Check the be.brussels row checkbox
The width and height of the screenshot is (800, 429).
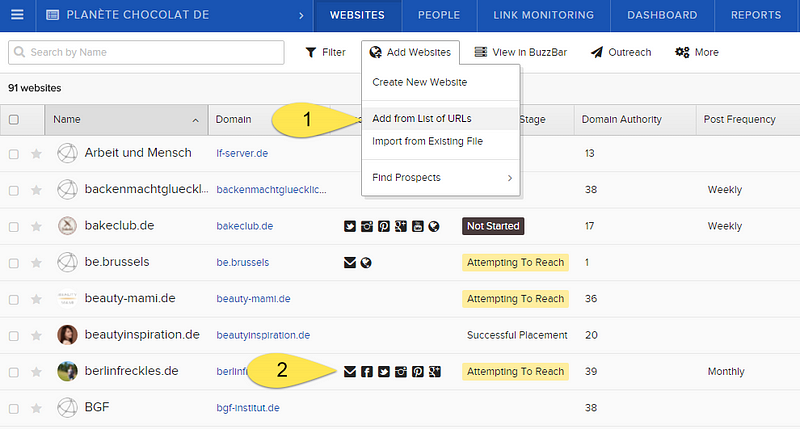click(x=14, y=263)
